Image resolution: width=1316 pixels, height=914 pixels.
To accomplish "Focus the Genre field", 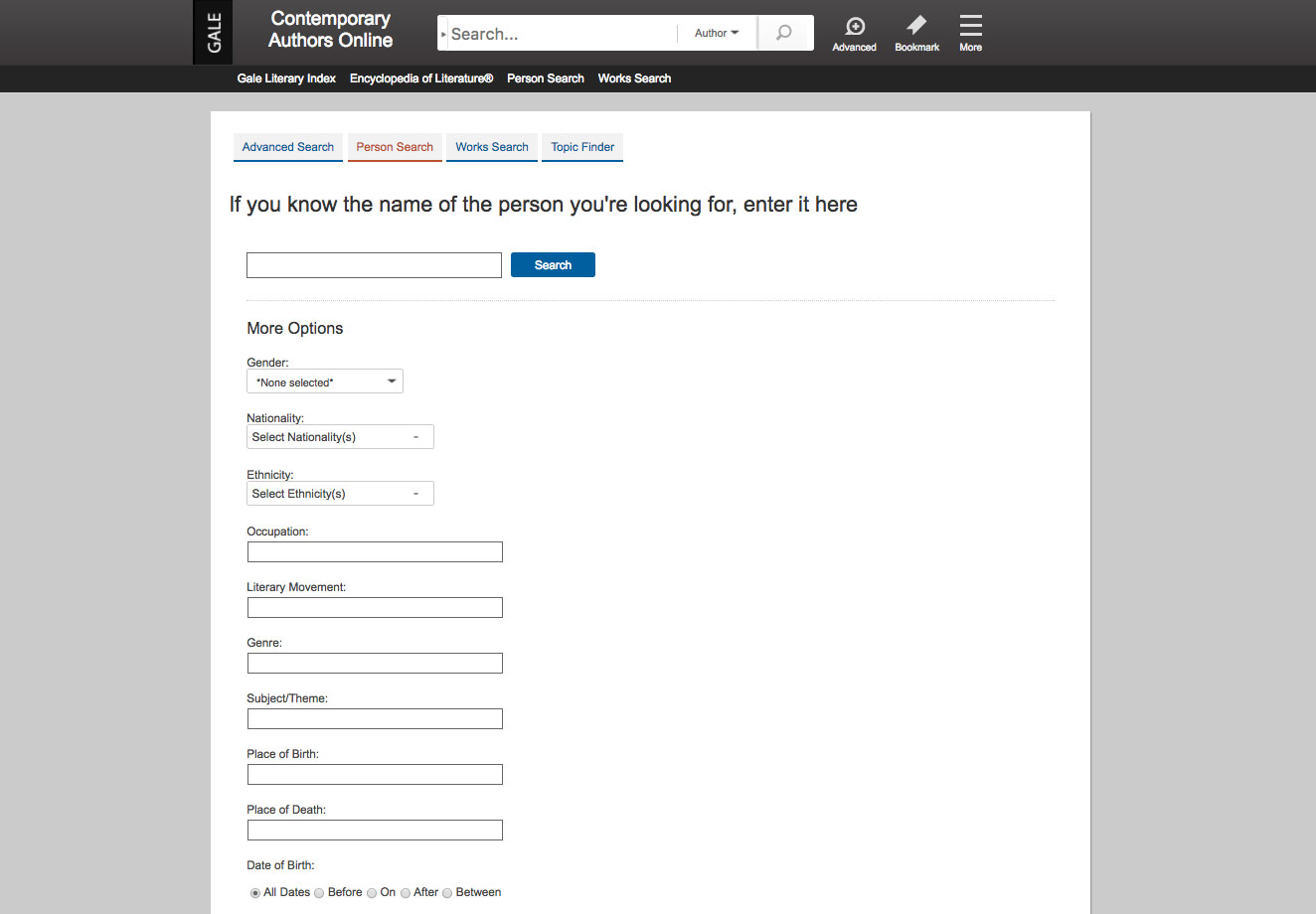I will (x=375, y=663).
